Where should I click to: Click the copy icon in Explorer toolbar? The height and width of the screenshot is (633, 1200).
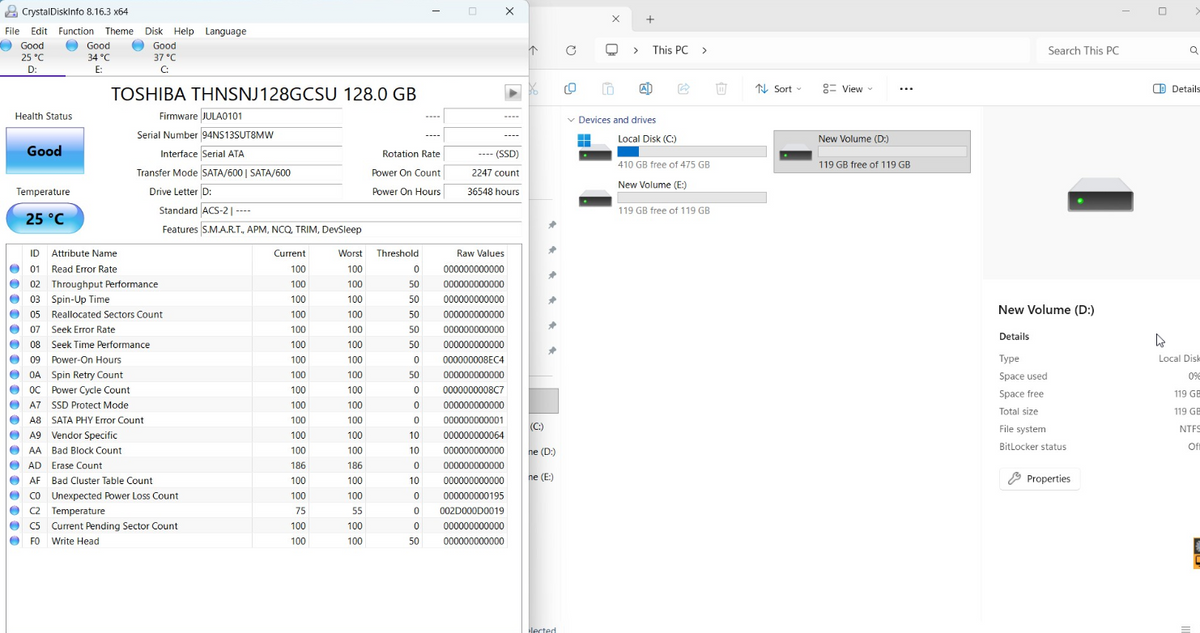pos(569,89)
